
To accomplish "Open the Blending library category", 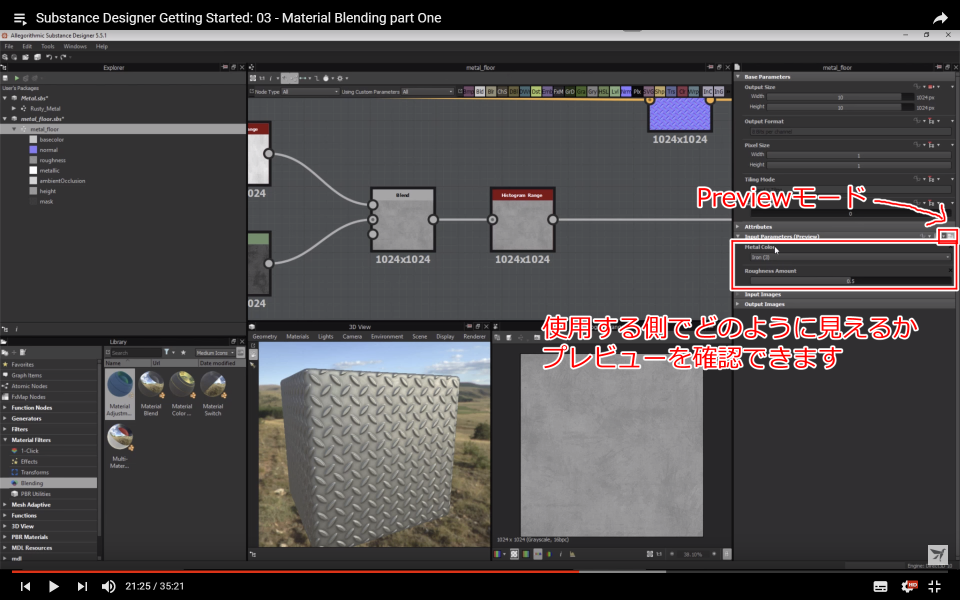I will pyautogui.click(x=49, y=483).
